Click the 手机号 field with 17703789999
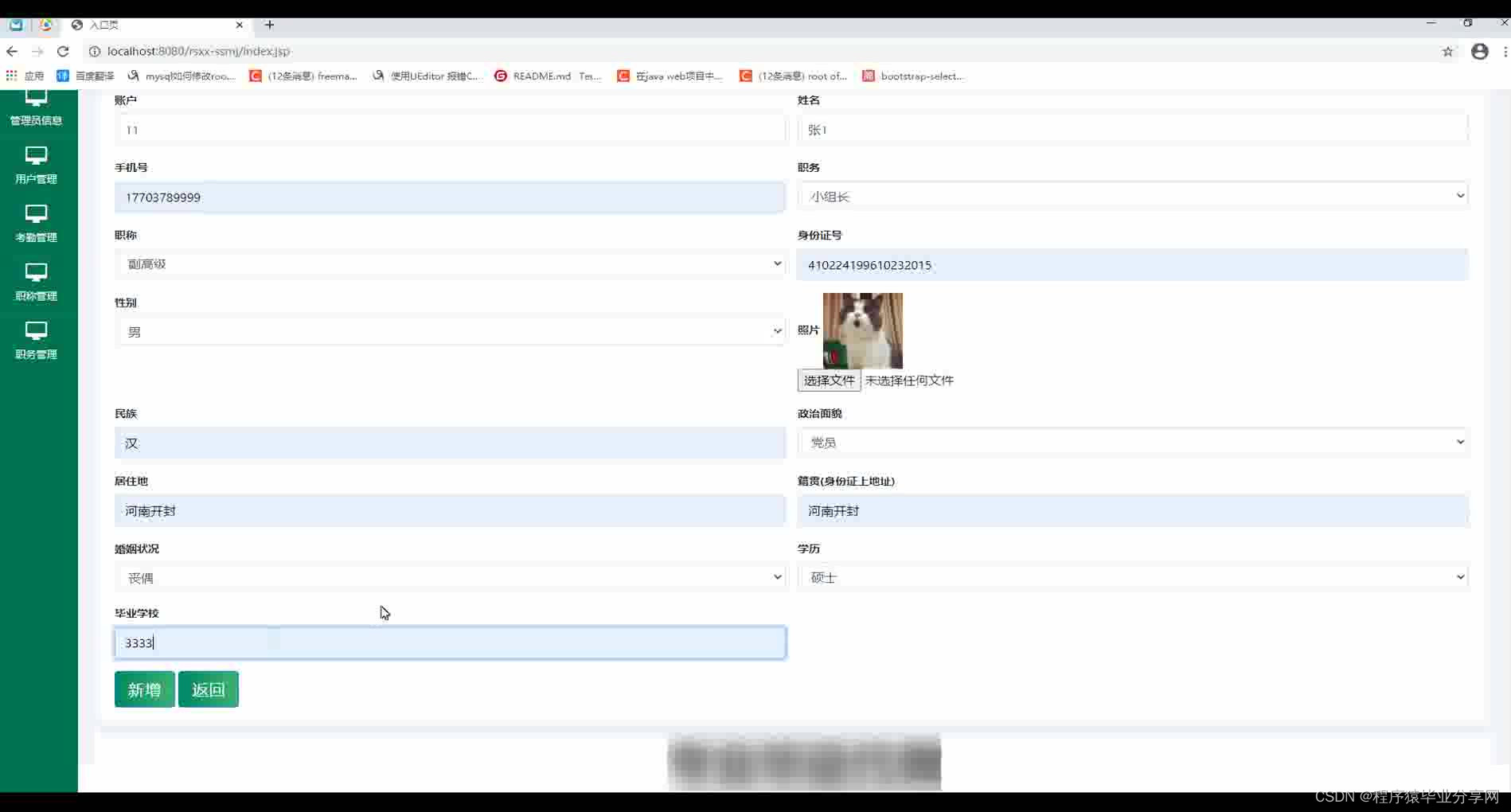 (x=450, y=197)
